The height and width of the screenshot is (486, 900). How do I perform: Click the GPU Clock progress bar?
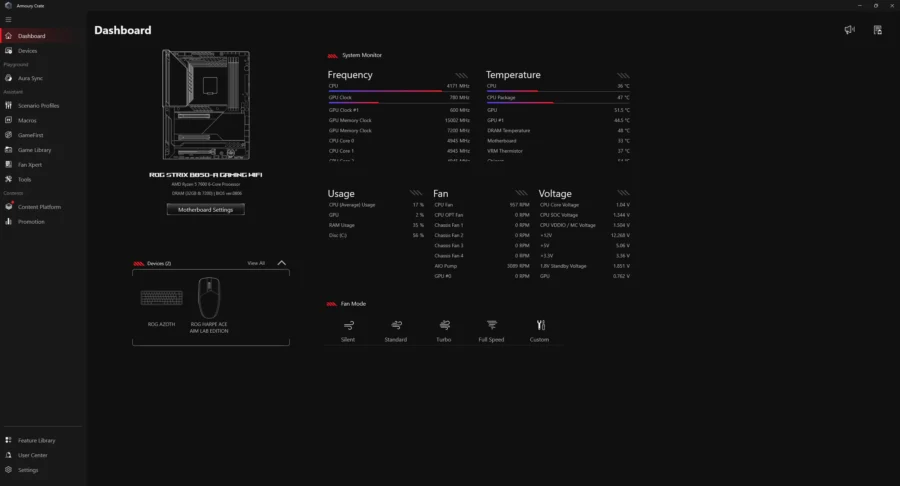coord(399,103)
